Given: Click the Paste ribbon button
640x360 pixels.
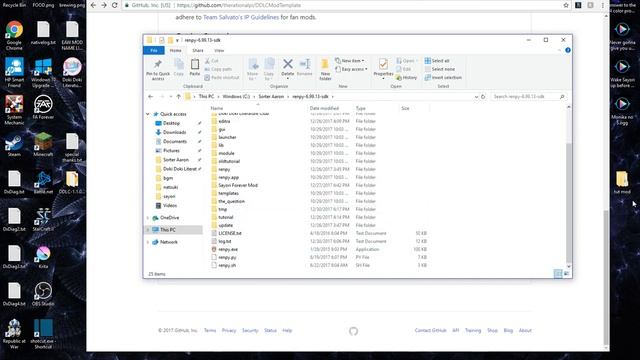Looking at the screenshot, I should (195, 67).
